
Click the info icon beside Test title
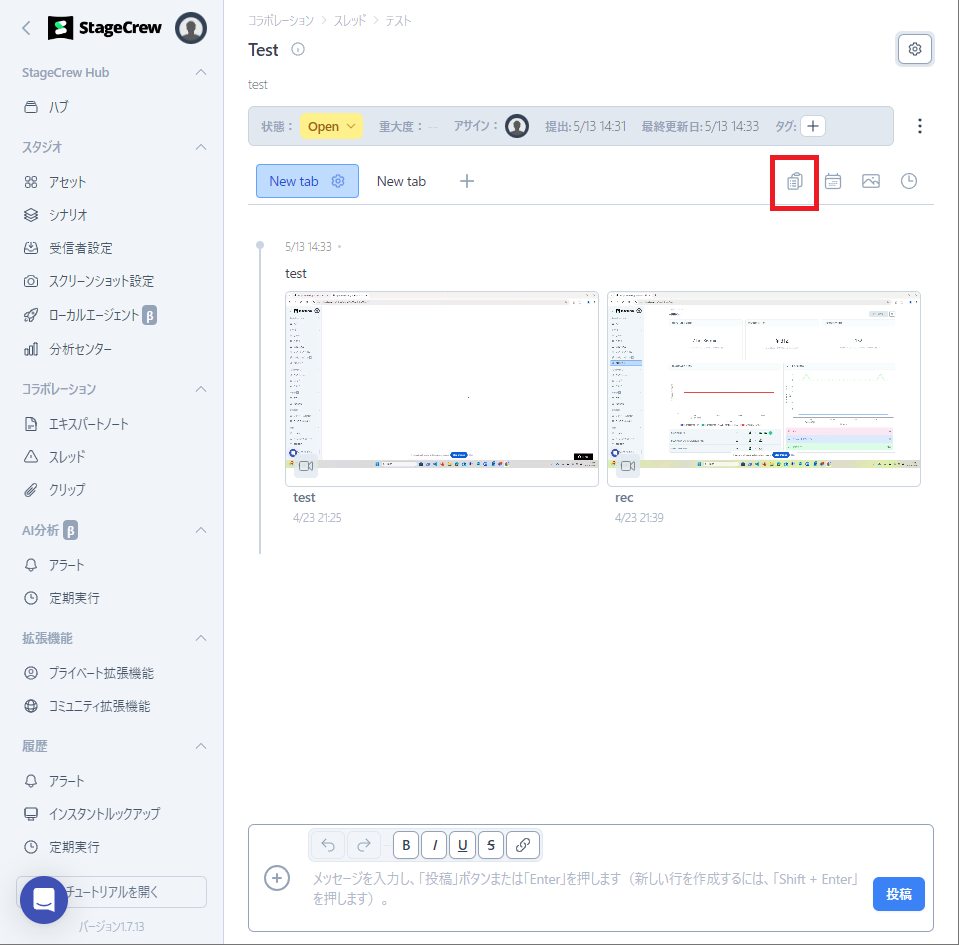point(298,50)
